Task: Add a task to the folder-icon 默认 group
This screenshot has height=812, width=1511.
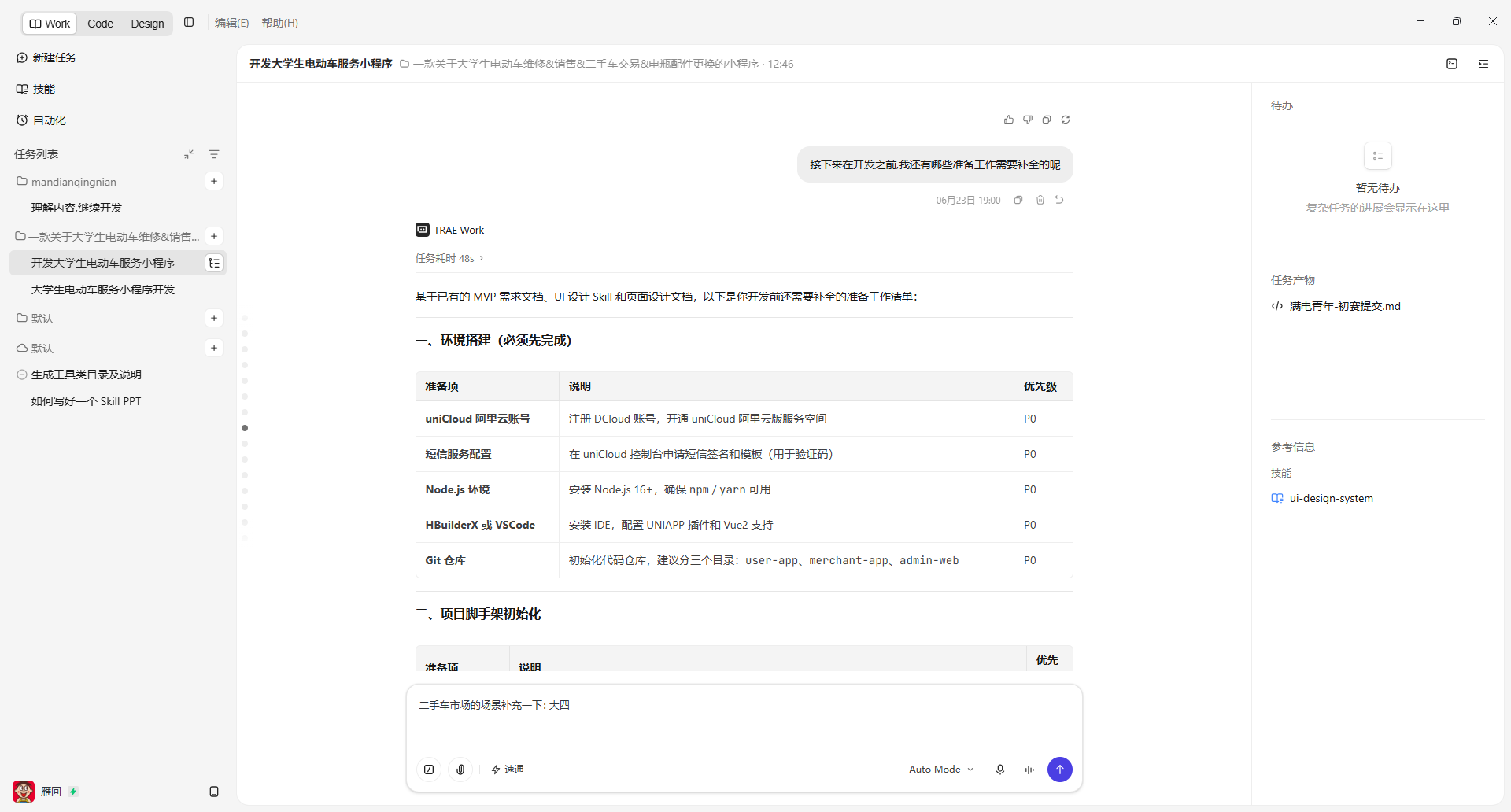Action: (x=214, y=318)
